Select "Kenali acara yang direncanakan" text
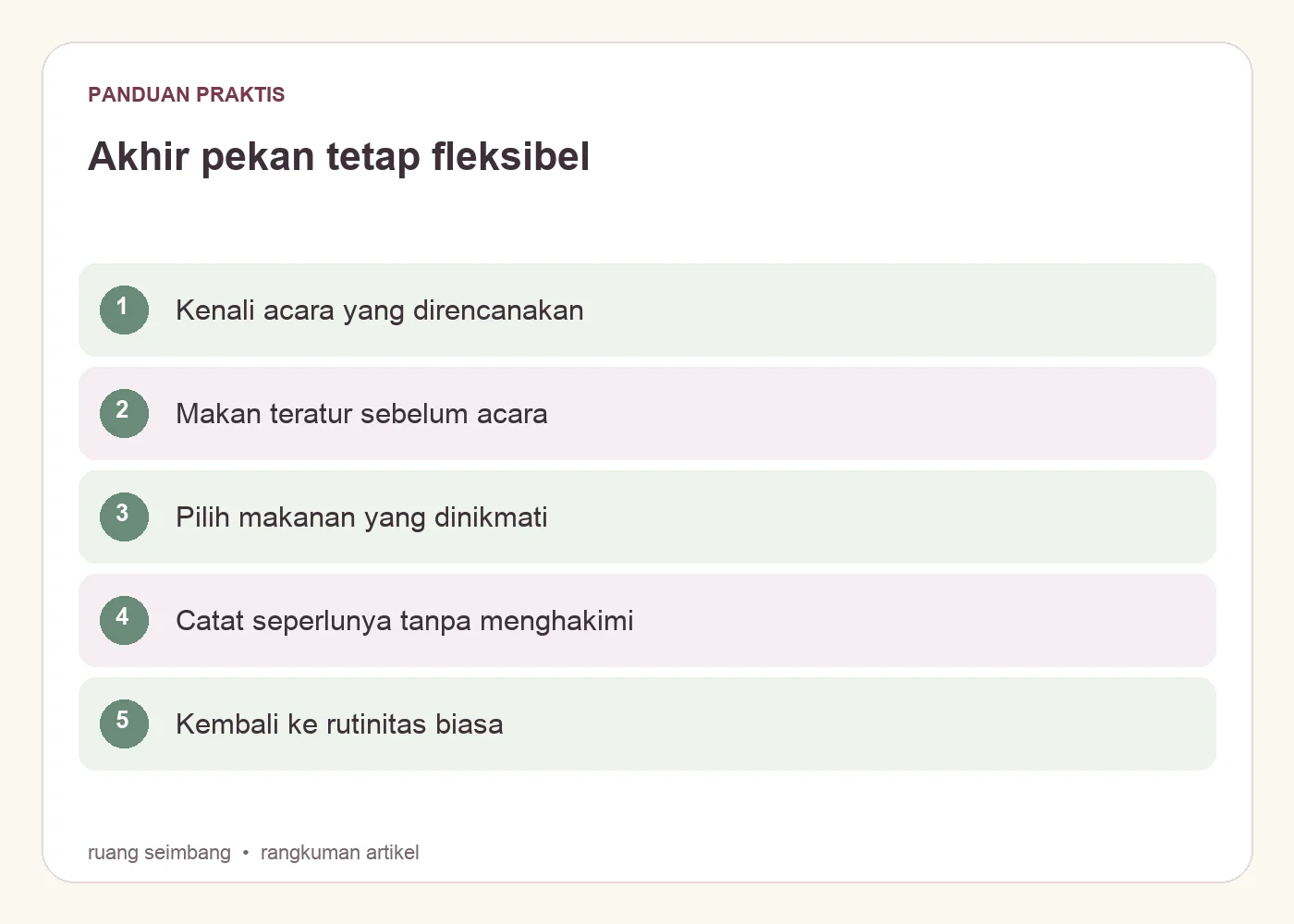1294x924 pixels. pos(380,310)
